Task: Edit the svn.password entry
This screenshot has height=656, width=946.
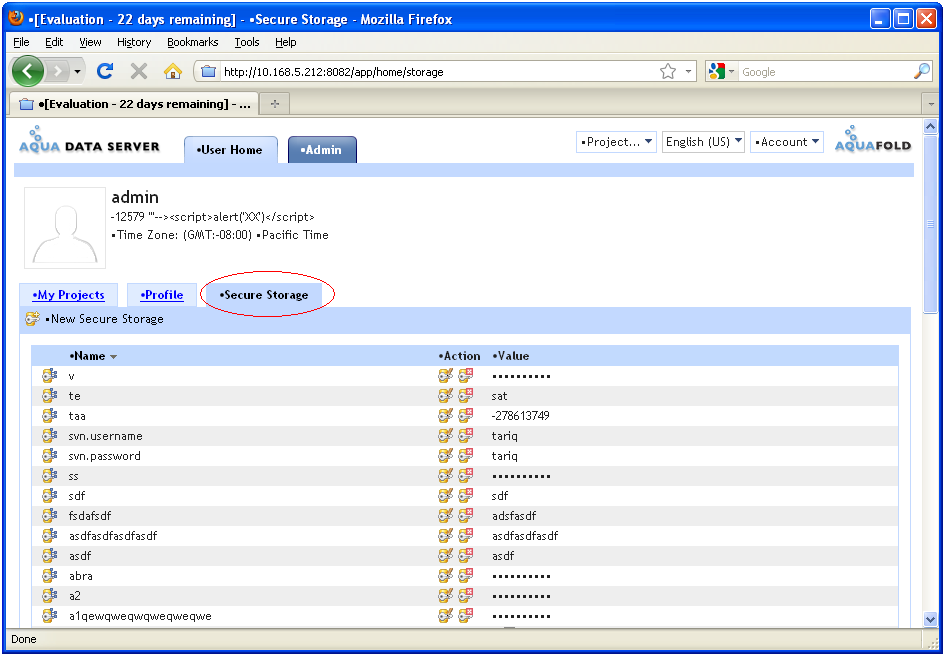Action: 445,456
